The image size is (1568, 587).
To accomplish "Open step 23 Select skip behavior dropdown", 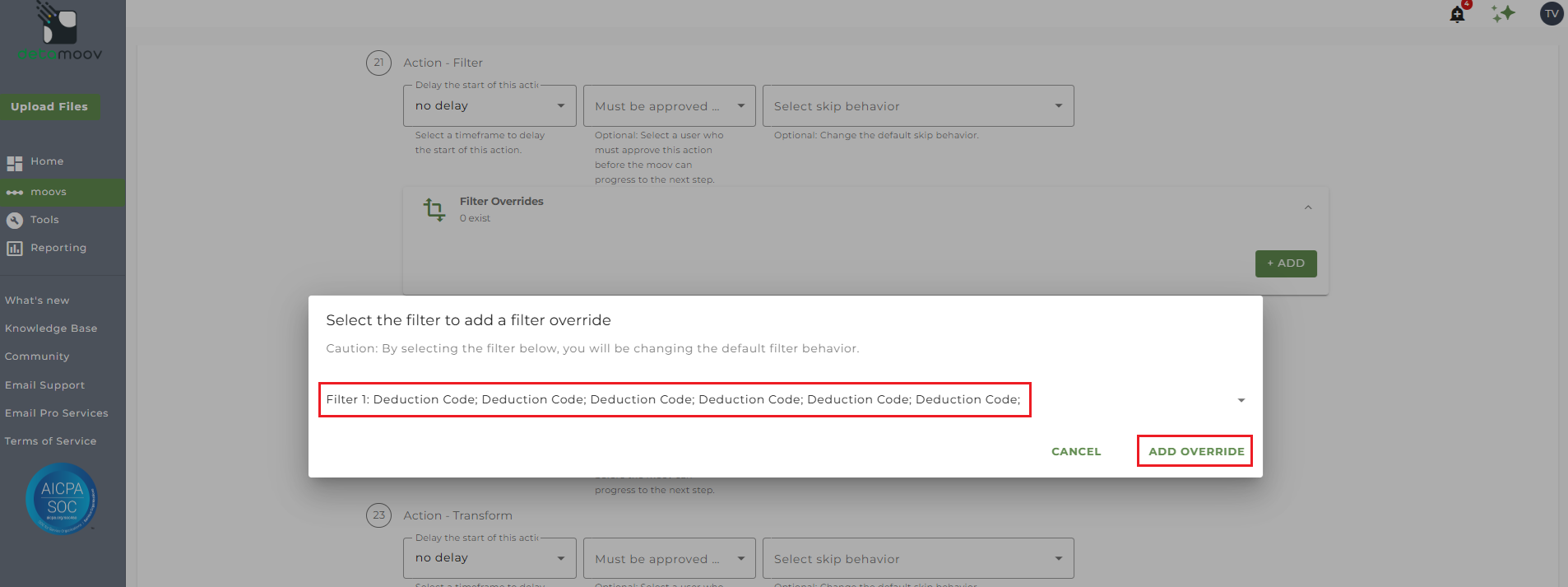I will coord(918,558).
